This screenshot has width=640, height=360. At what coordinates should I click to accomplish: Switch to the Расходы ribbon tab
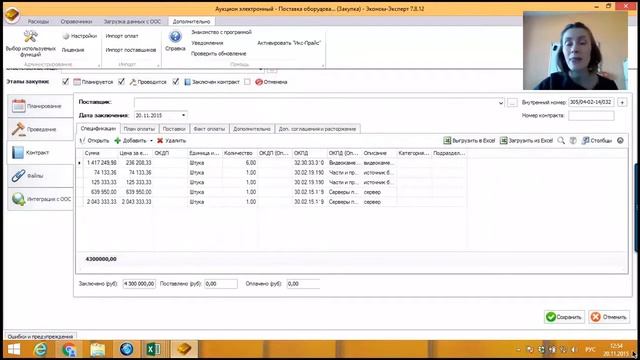[x=38, y=22]
